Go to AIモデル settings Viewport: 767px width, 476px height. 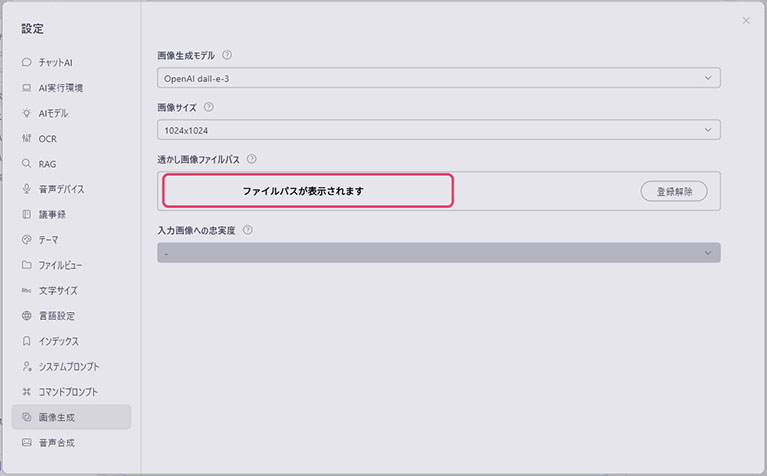(71, 113)
